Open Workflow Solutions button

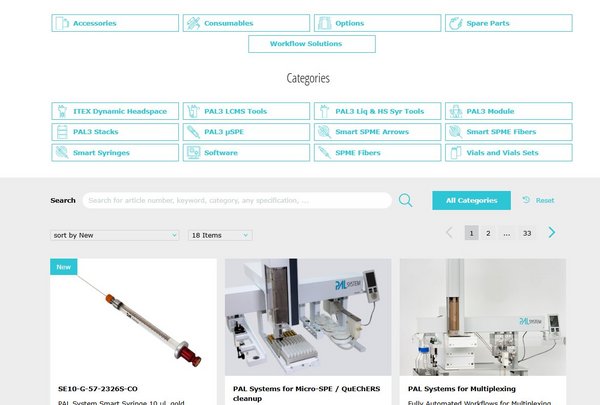312,44
